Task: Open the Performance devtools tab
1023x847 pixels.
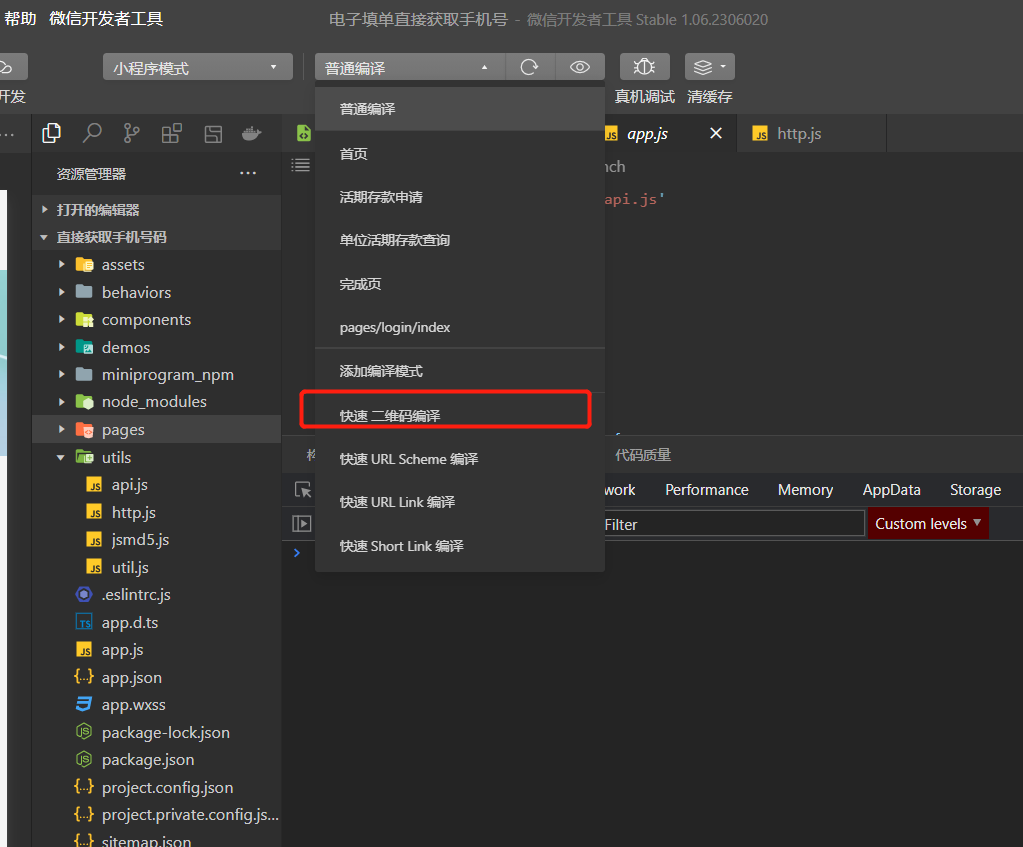Action: pos(707,490)
